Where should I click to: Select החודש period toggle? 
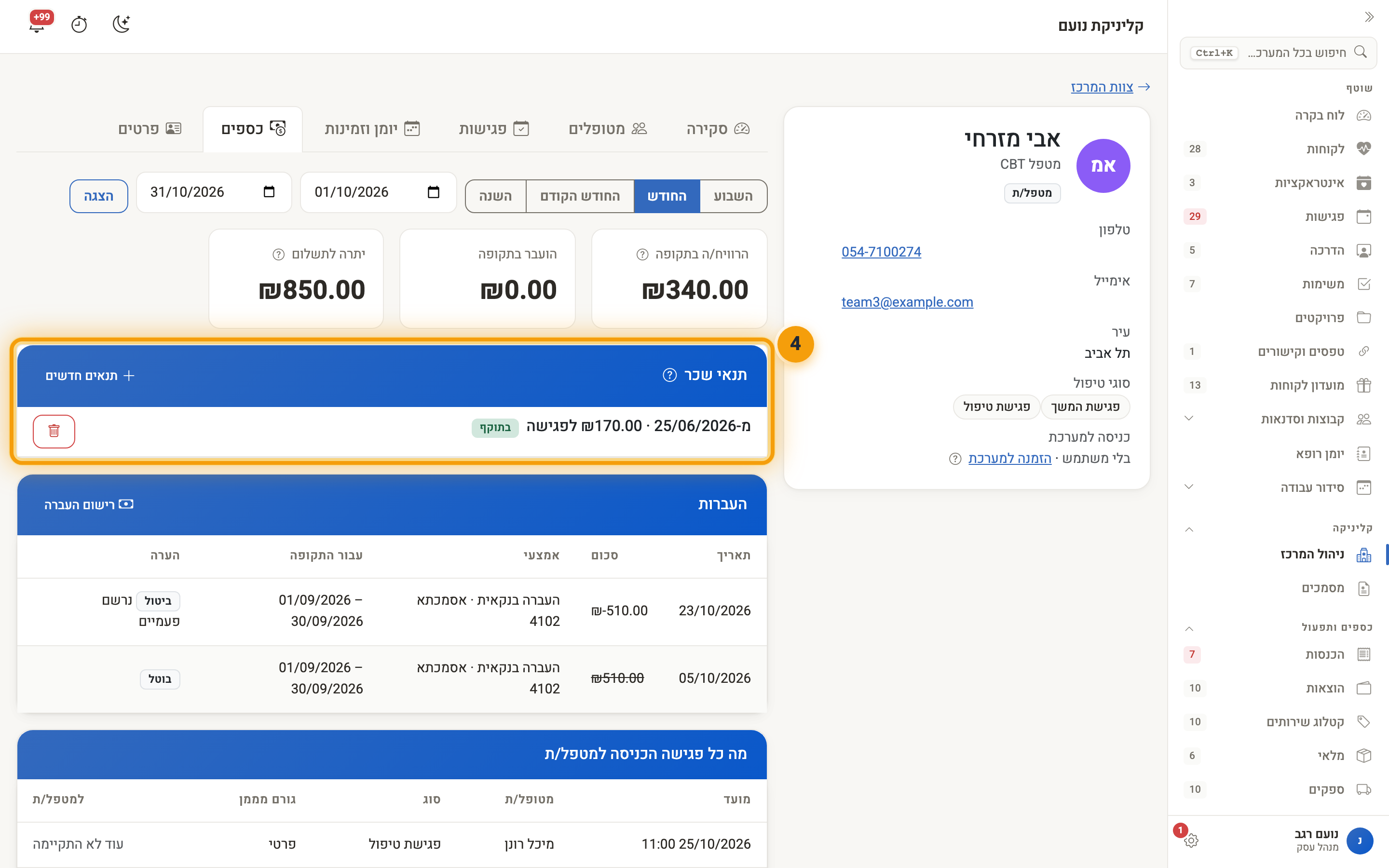point(667,196)
